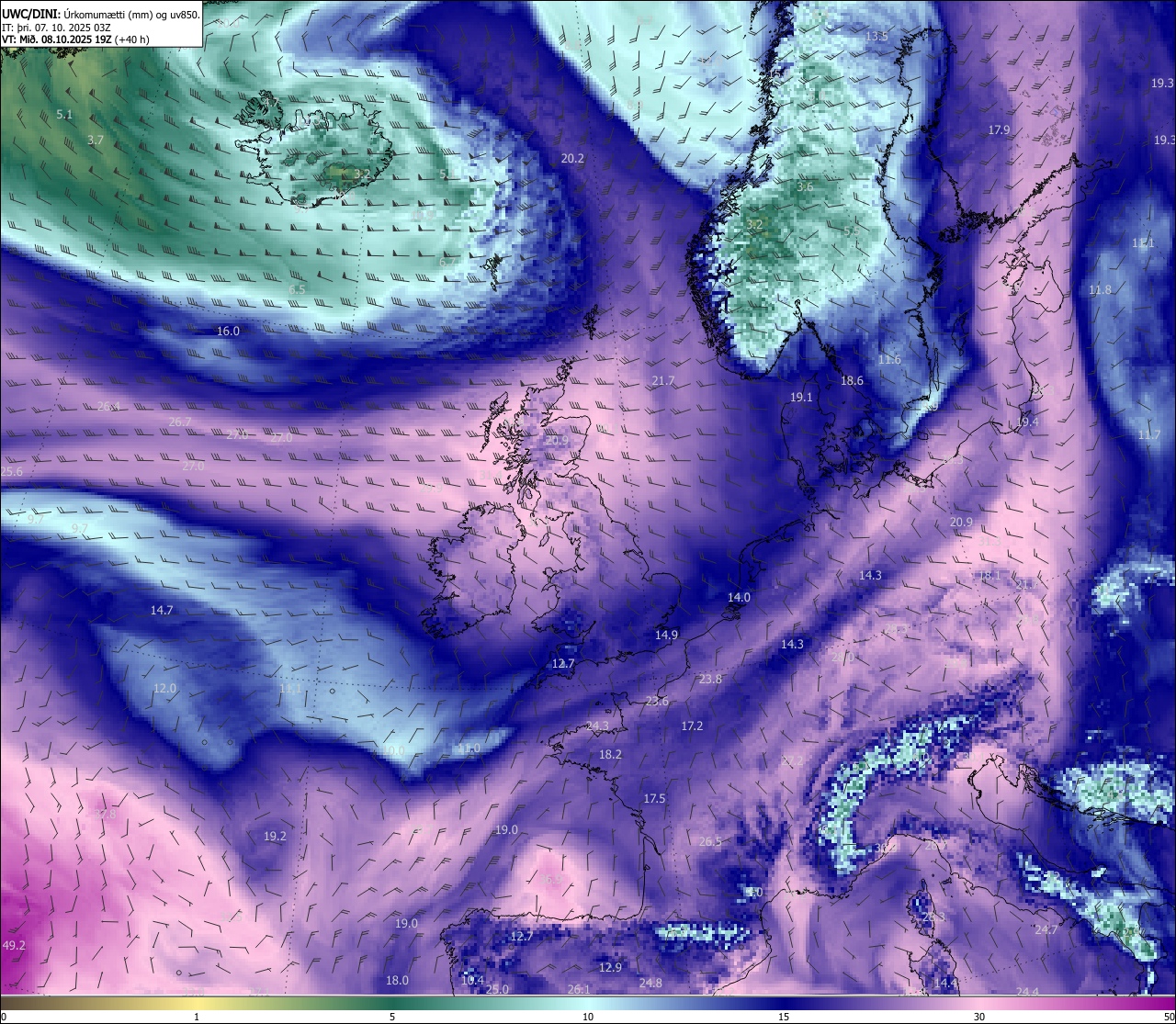This screenshot has height=1024, width=1176.
Task: Click the 12.9 value on the map
Action: point(610,967)
